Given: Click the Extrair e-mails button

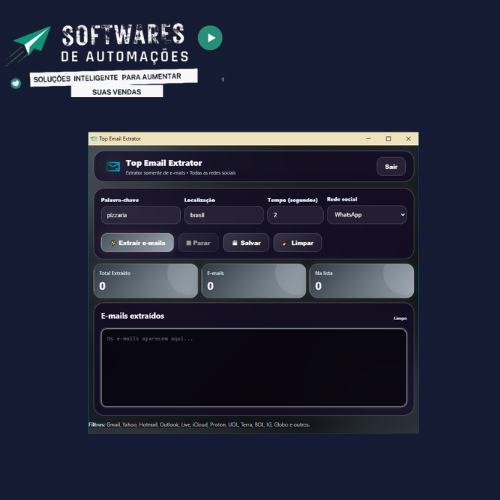Looking at the screenshot, I should point(137,243).
